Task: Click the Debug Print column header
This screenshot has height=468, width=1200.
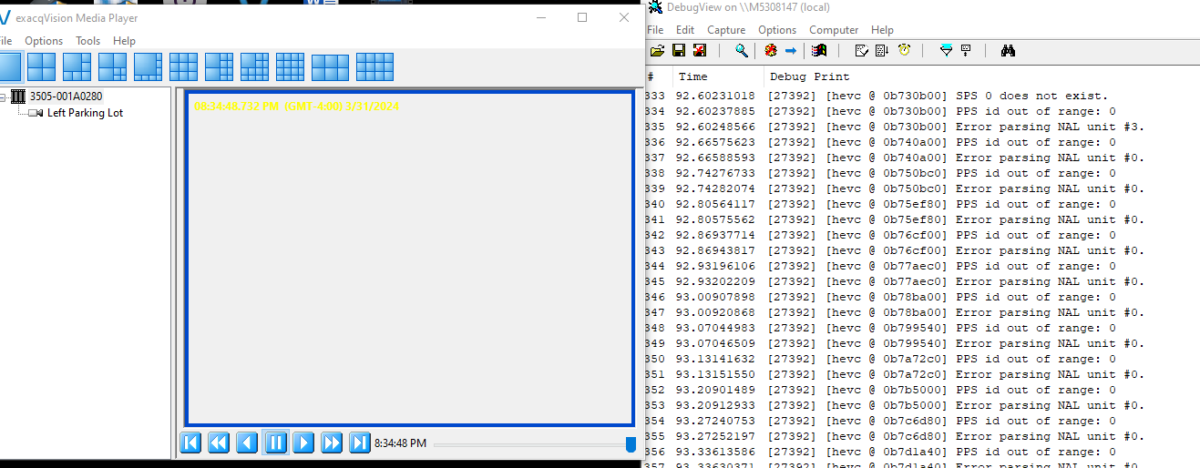Action: pyautogui.click(x=808, y=77)
